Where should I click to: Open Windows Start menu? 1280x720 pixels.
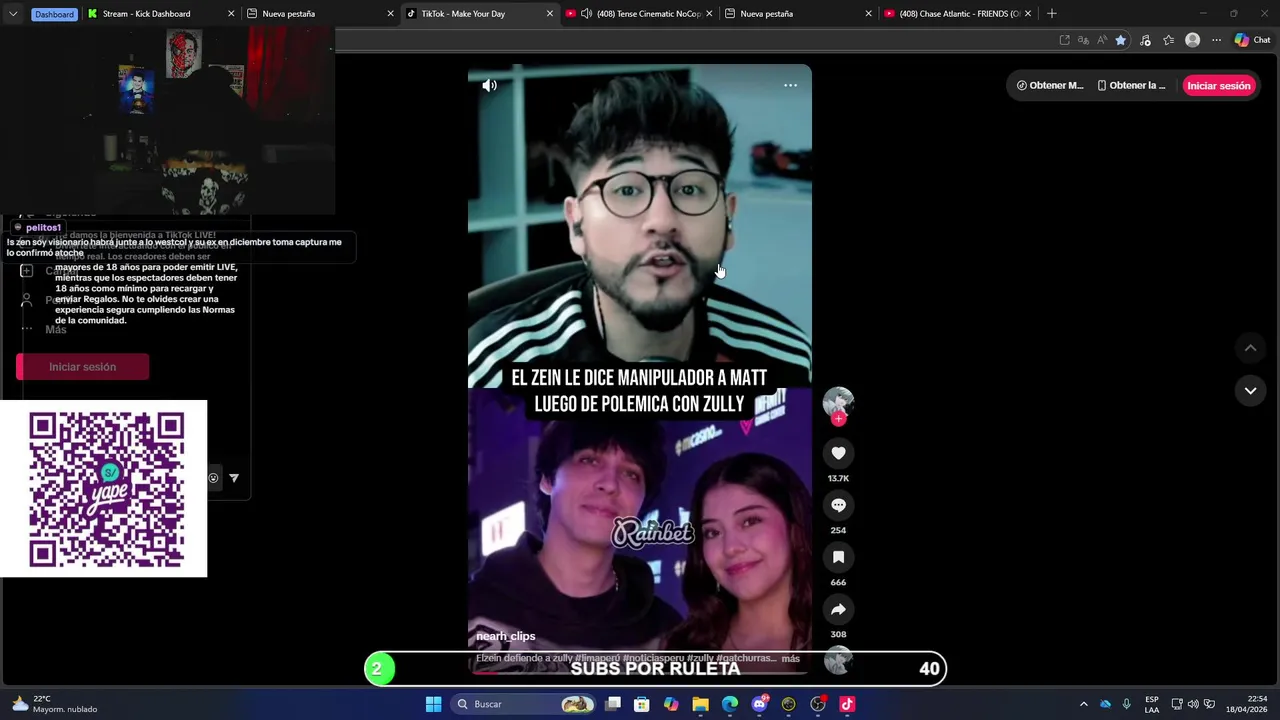(x=433, y=704)
